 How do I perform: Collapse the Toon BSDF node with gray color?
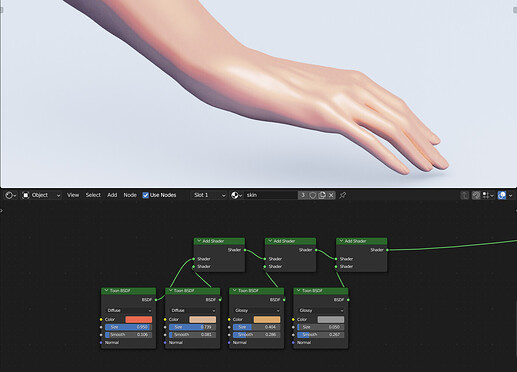[299, 291]
